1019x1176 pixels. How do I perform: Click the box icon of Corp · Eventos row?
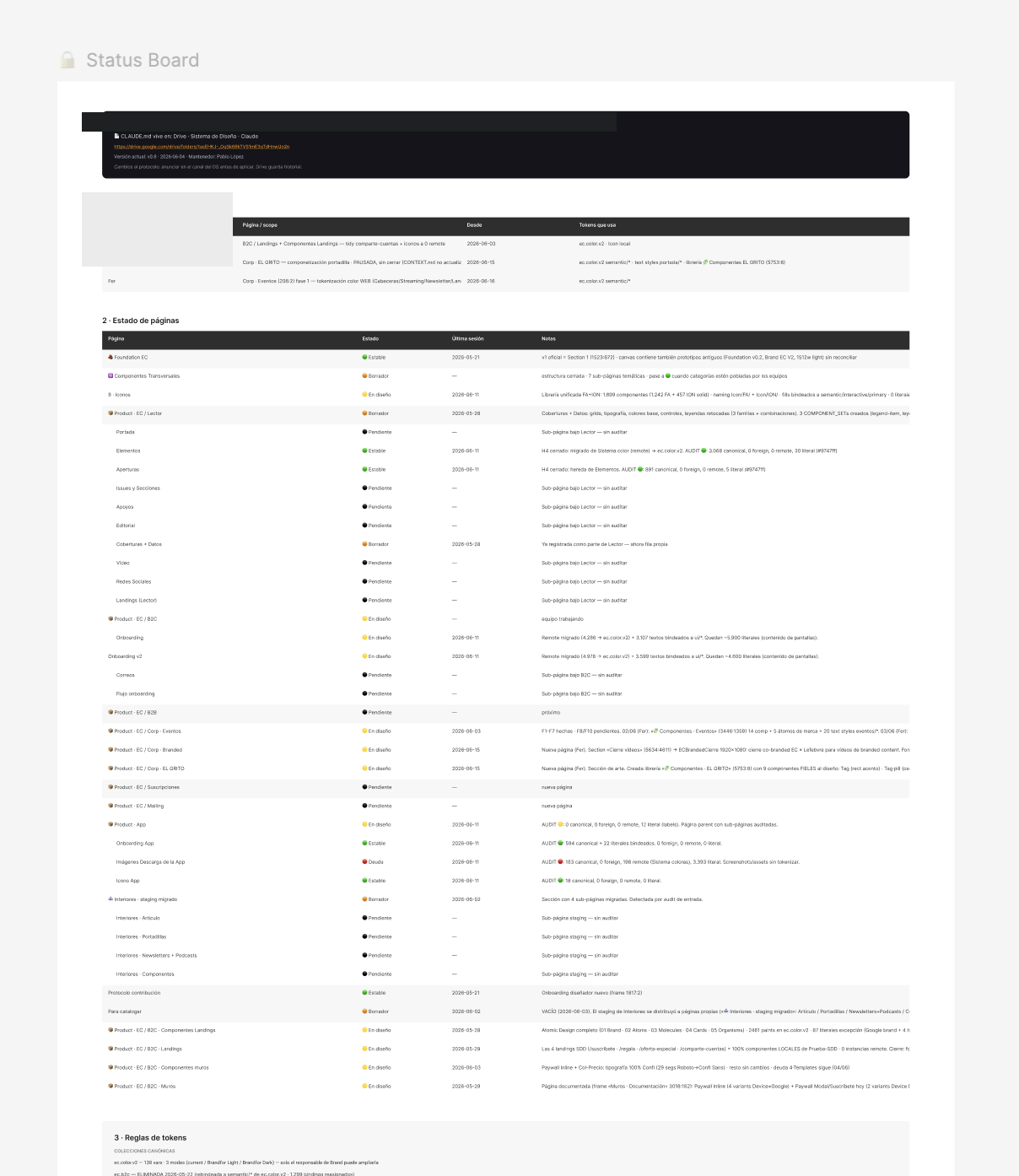(x=111, y=731)
